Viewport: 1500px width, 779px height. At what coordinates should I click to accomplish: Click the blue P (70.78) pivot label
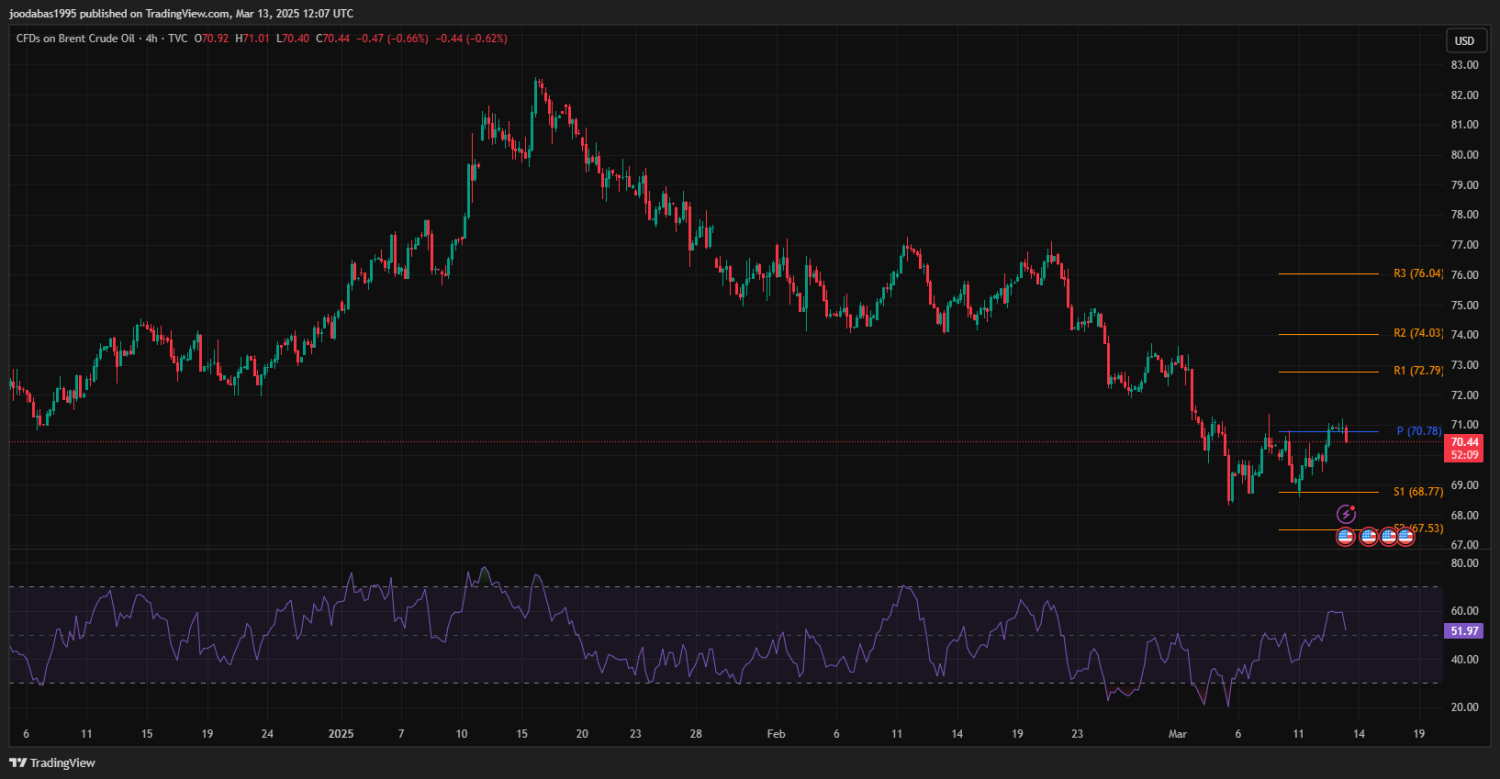point(1419,431)
